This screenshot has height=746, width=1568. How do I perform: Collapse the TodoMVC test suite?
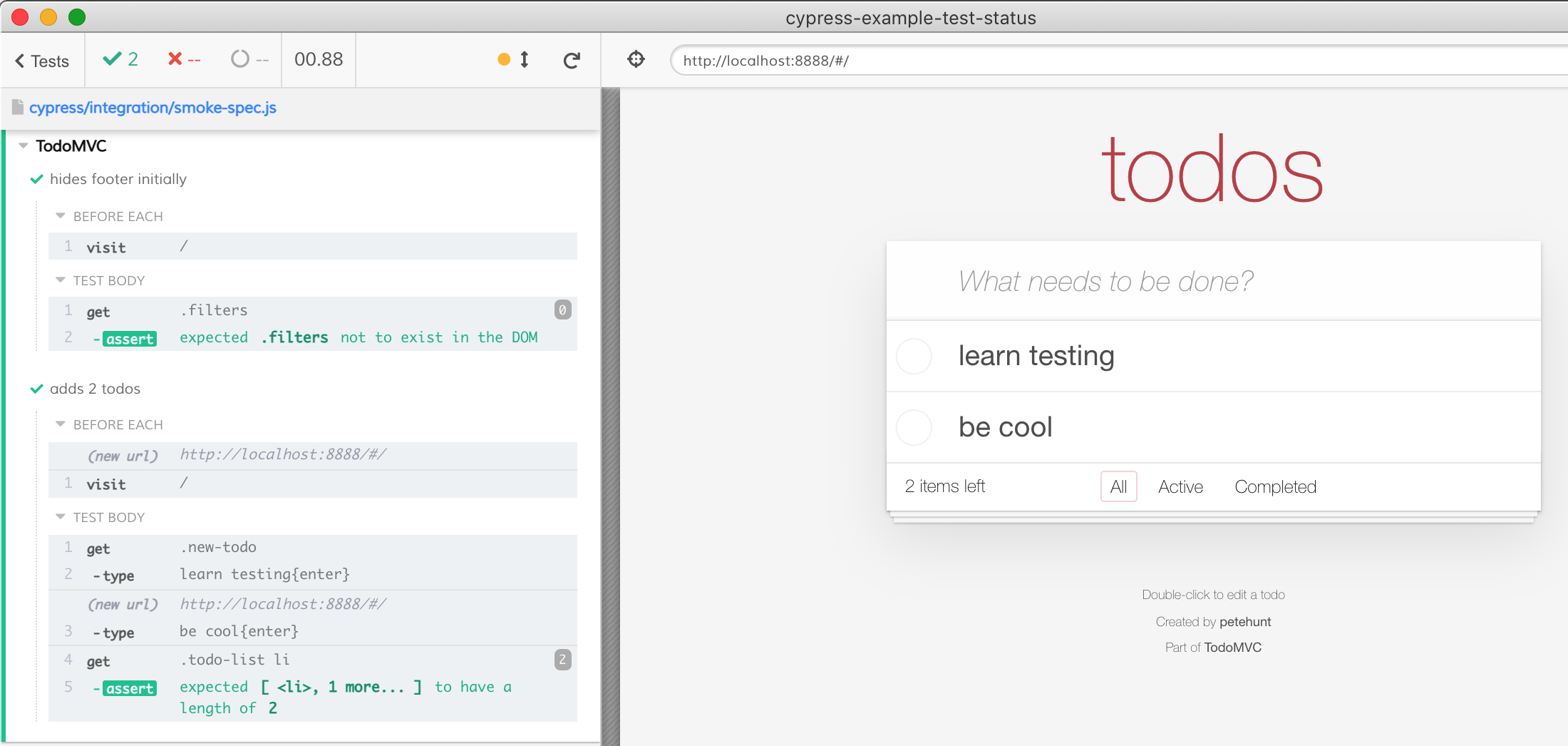click(24, 145)
